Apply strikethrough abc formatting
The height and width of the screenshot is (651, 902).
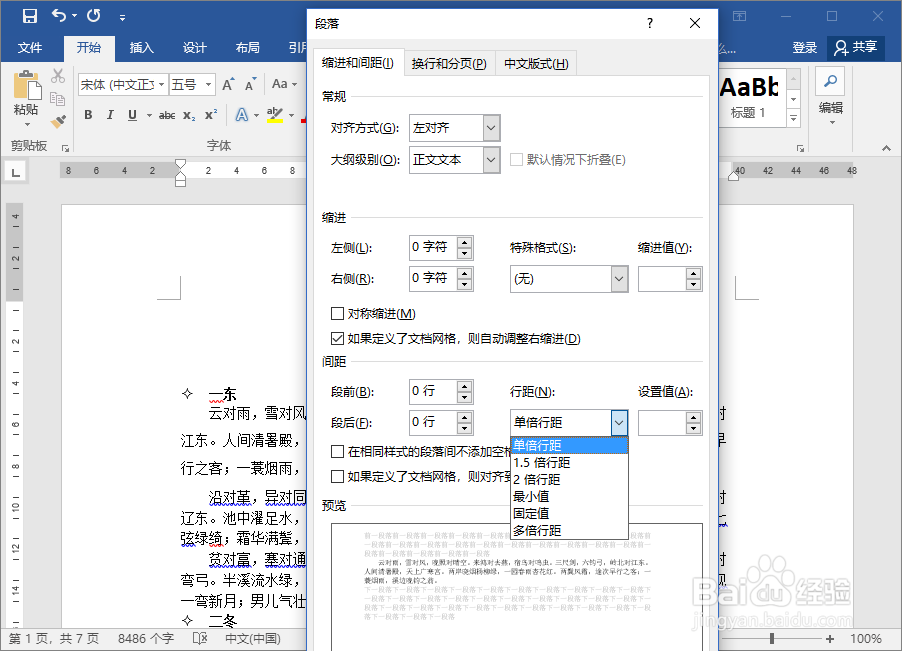coord(167,116)
